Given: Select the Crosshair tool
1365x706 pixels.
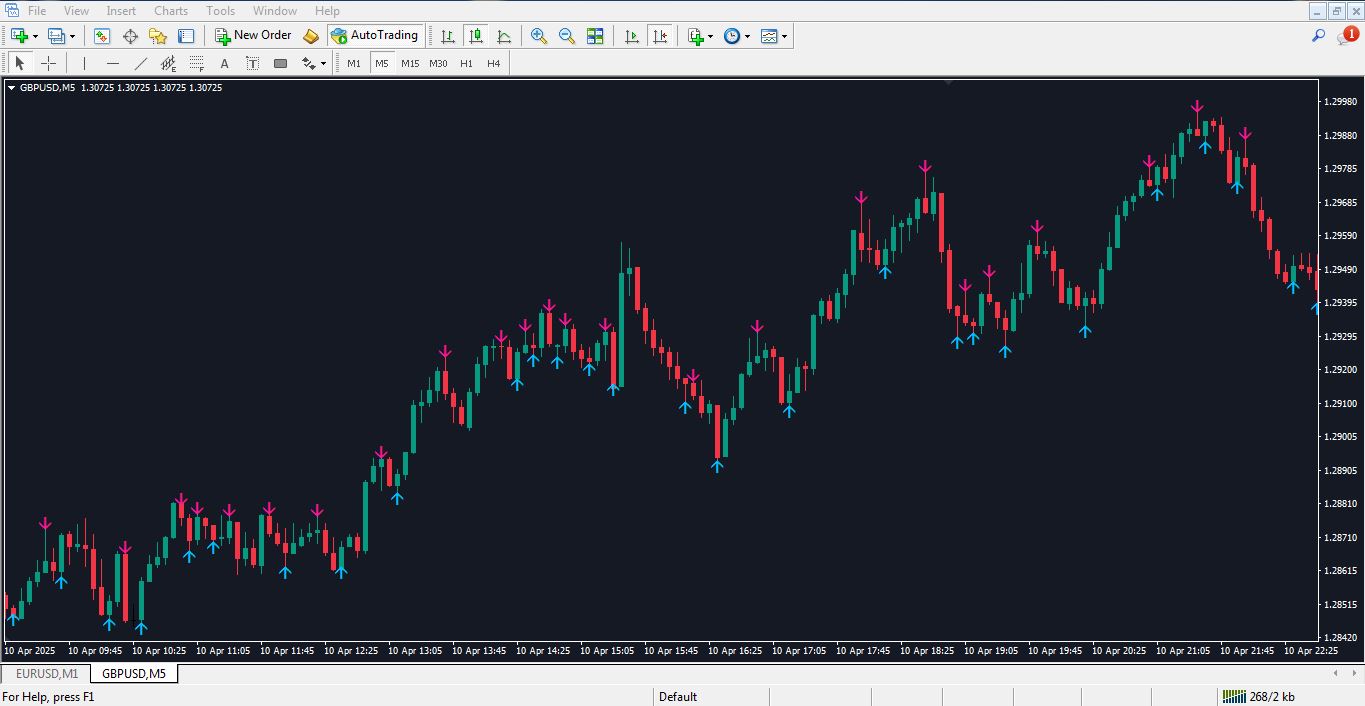Looking at the screenshot, I should (x=48, y=64).
